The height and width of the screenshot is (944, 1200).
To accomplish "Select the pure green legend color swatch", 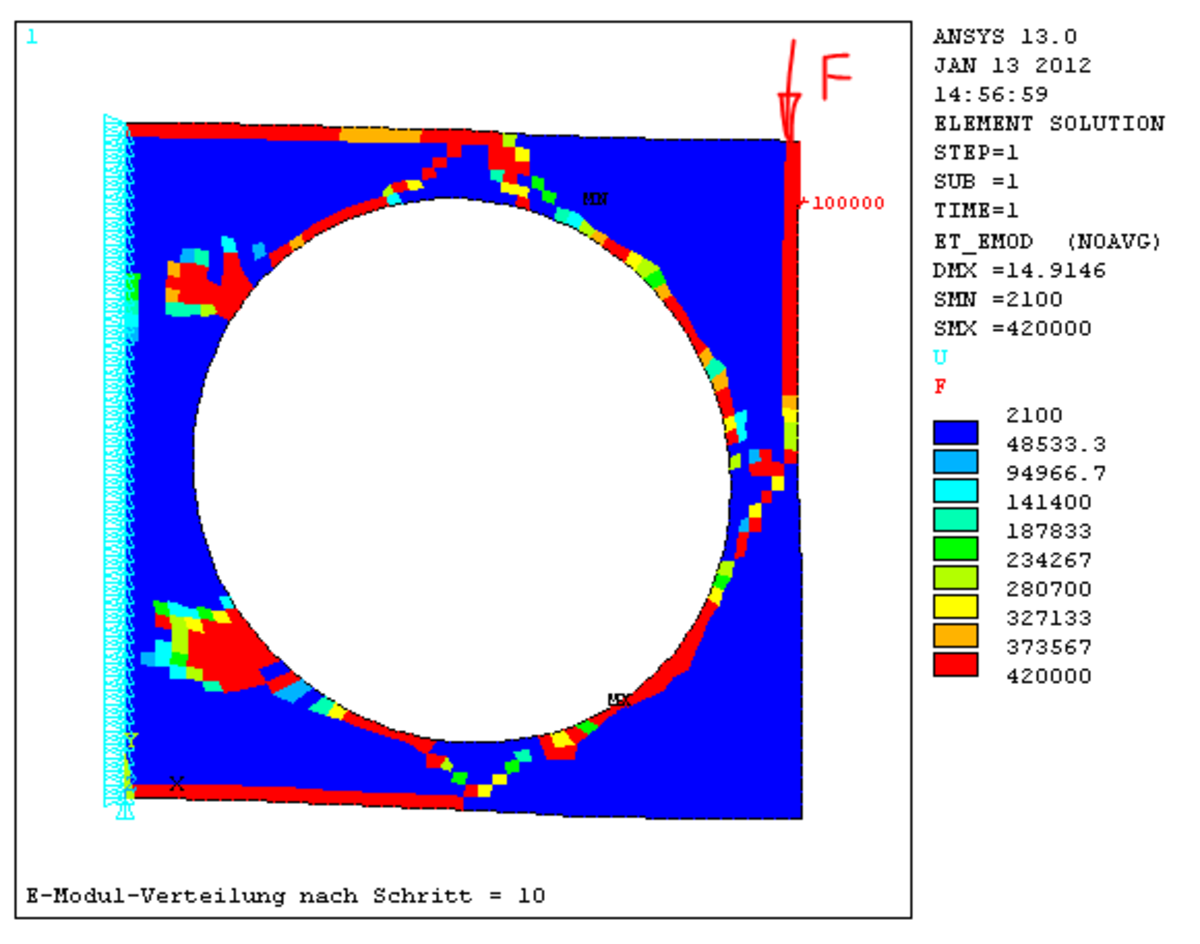I will pos(955,548).
